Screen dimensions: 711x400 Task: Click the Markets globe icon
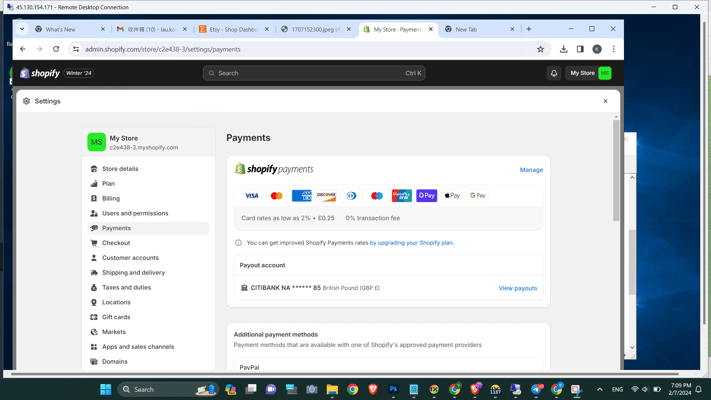(94, 332)
